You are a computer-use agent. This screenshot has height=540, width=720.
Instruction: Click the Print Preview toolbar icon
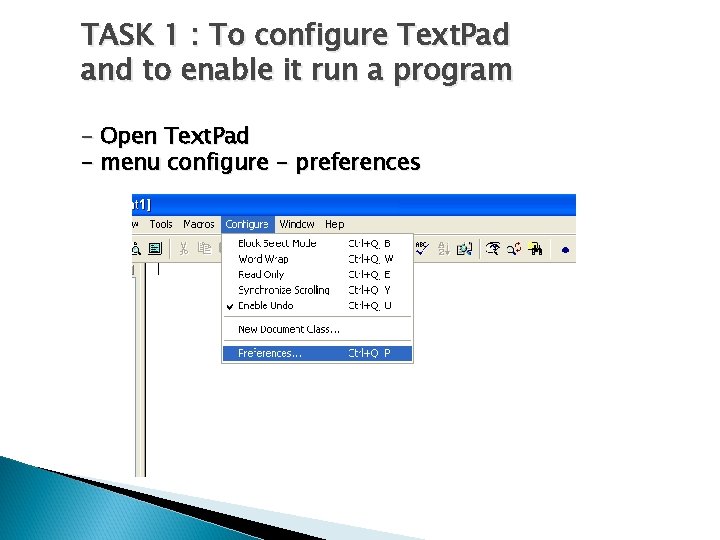[136, 249]
